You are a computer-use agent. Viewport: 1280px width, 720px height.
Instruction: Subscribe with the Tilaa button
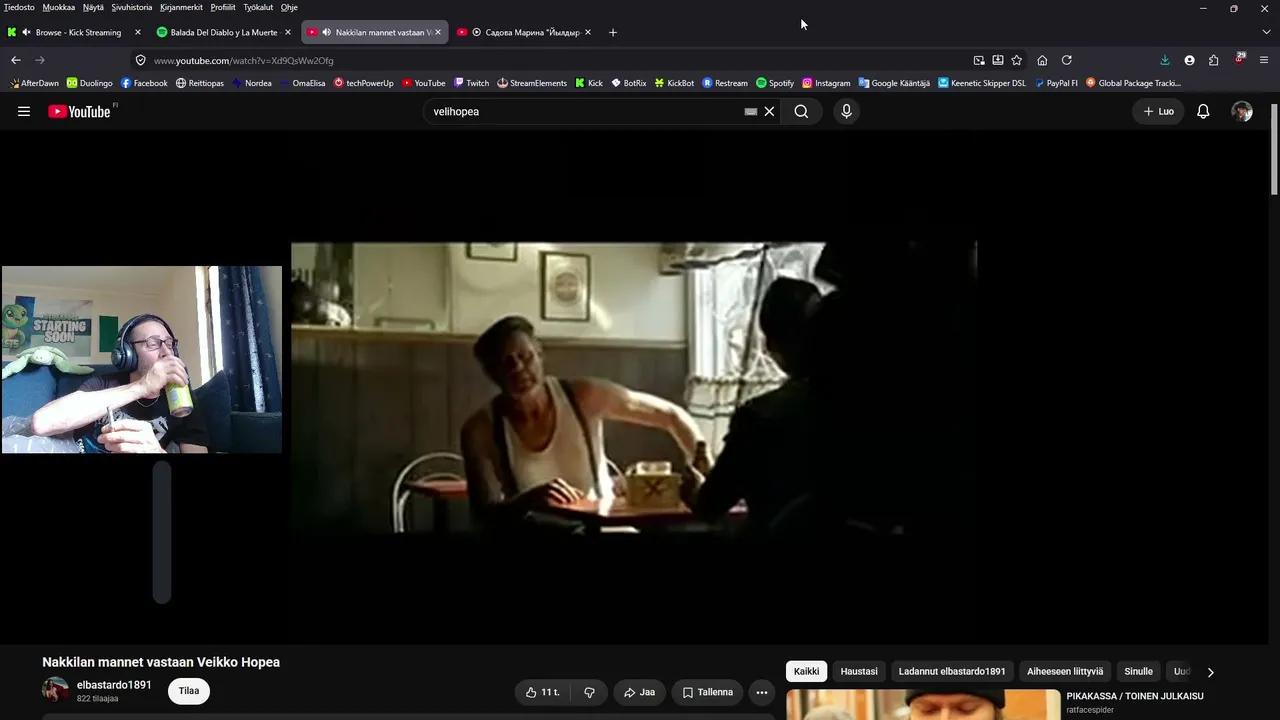click(x=189, y=691)
